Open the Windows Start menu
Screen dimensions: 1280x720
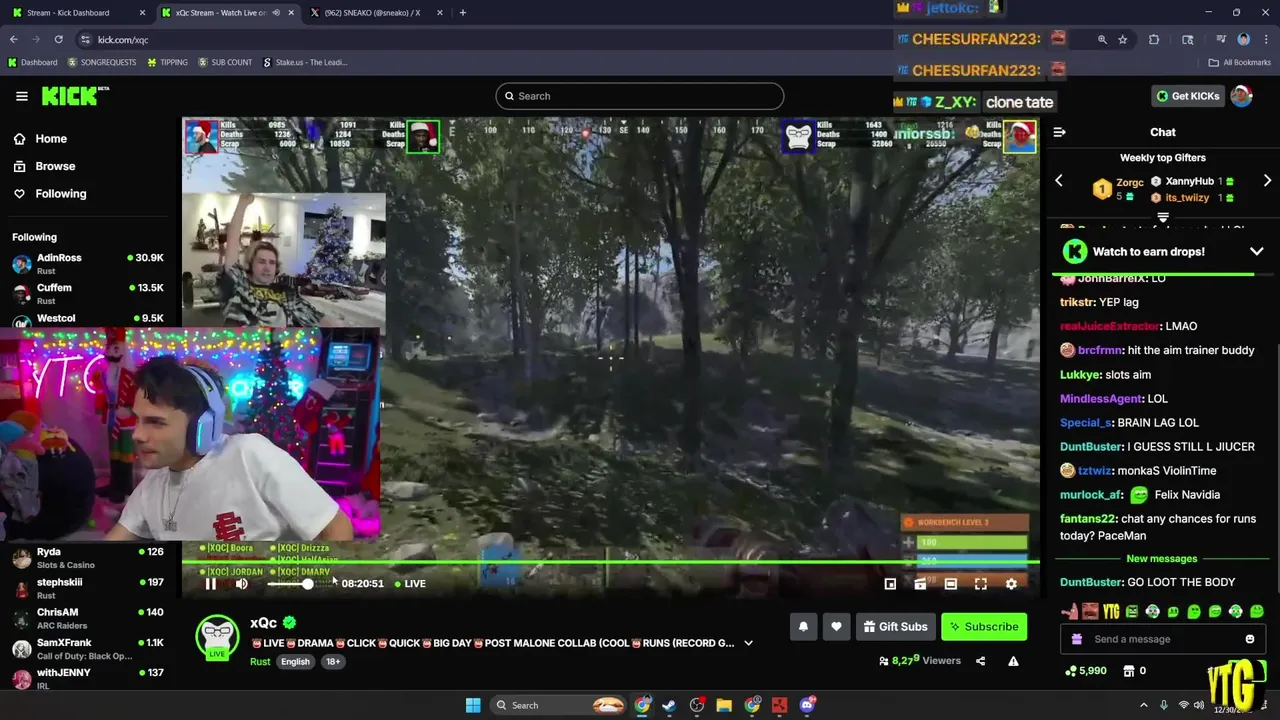tap(473, 705)
